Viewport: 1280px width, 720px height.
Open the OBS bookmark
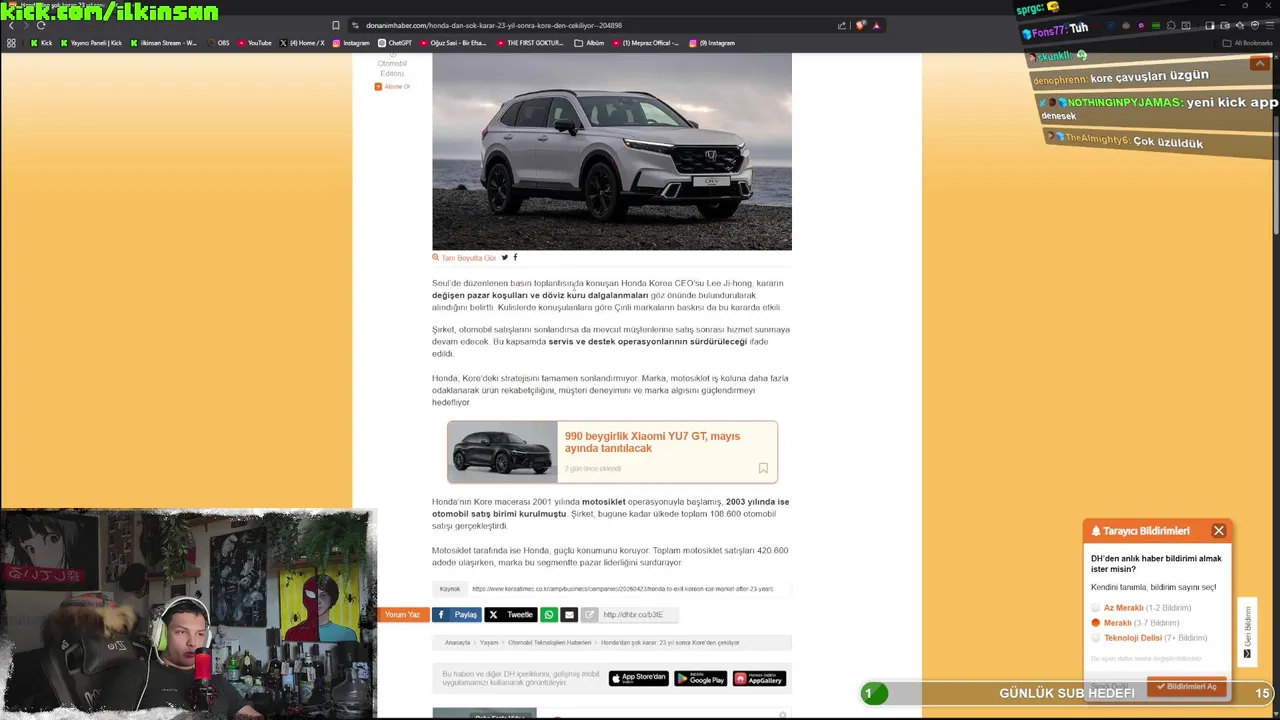pyautogui.click(x=219, y=43)
